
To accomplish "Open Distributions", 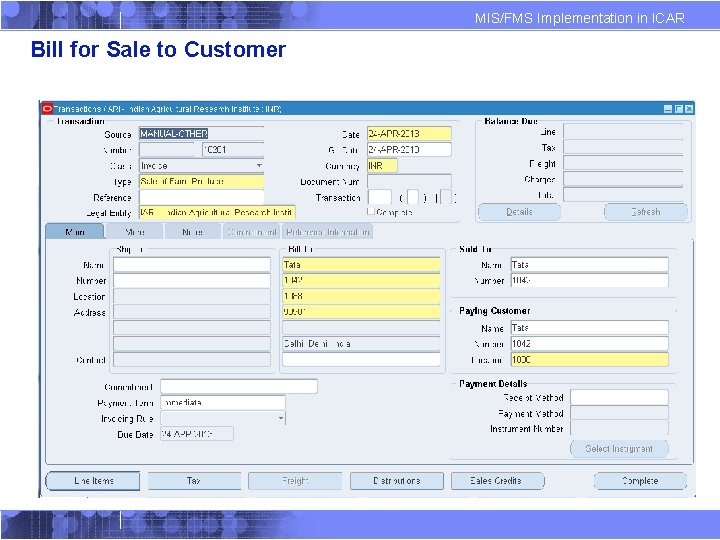I will click(x=397, y=481).
